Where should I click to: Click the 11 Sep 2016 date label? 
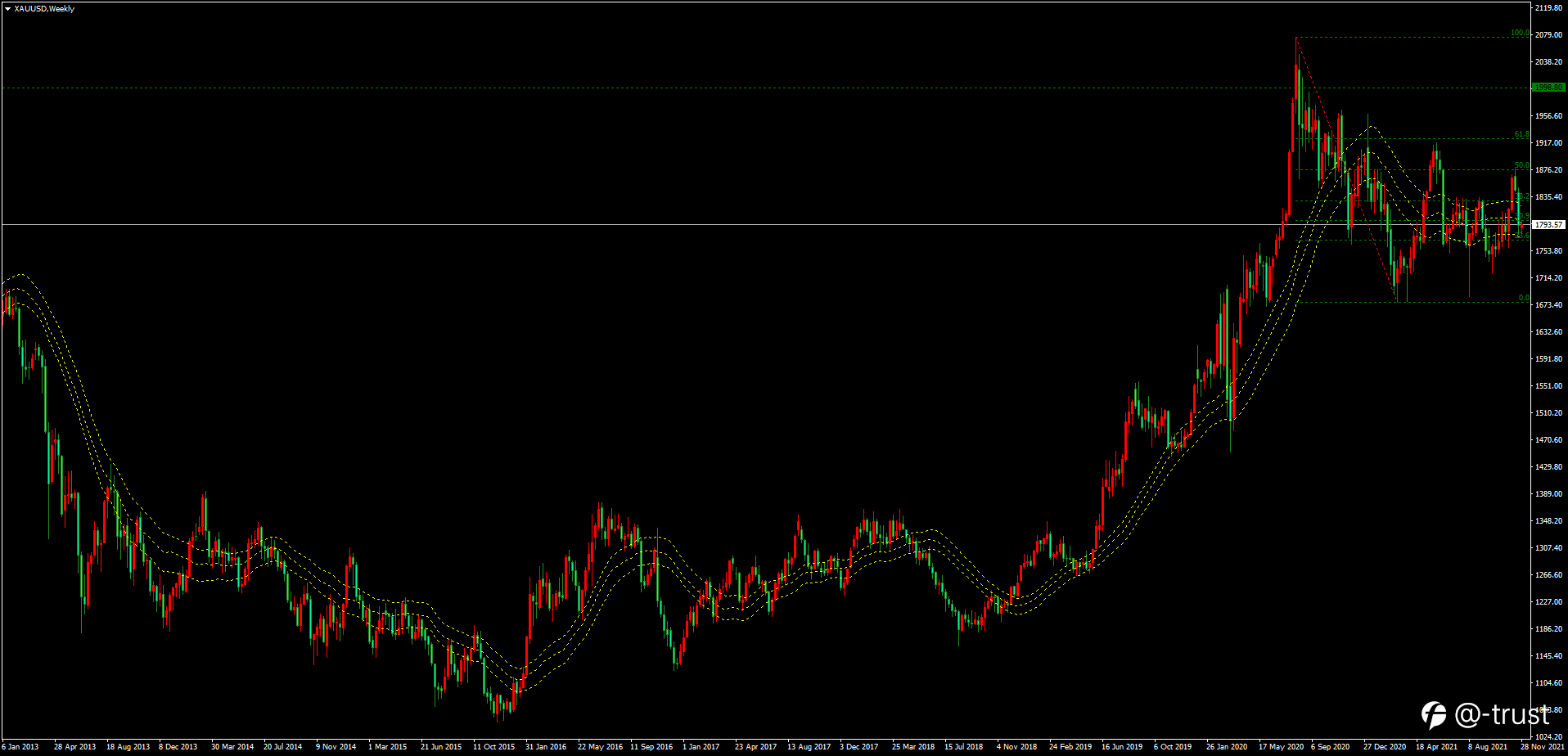(651, 747)
